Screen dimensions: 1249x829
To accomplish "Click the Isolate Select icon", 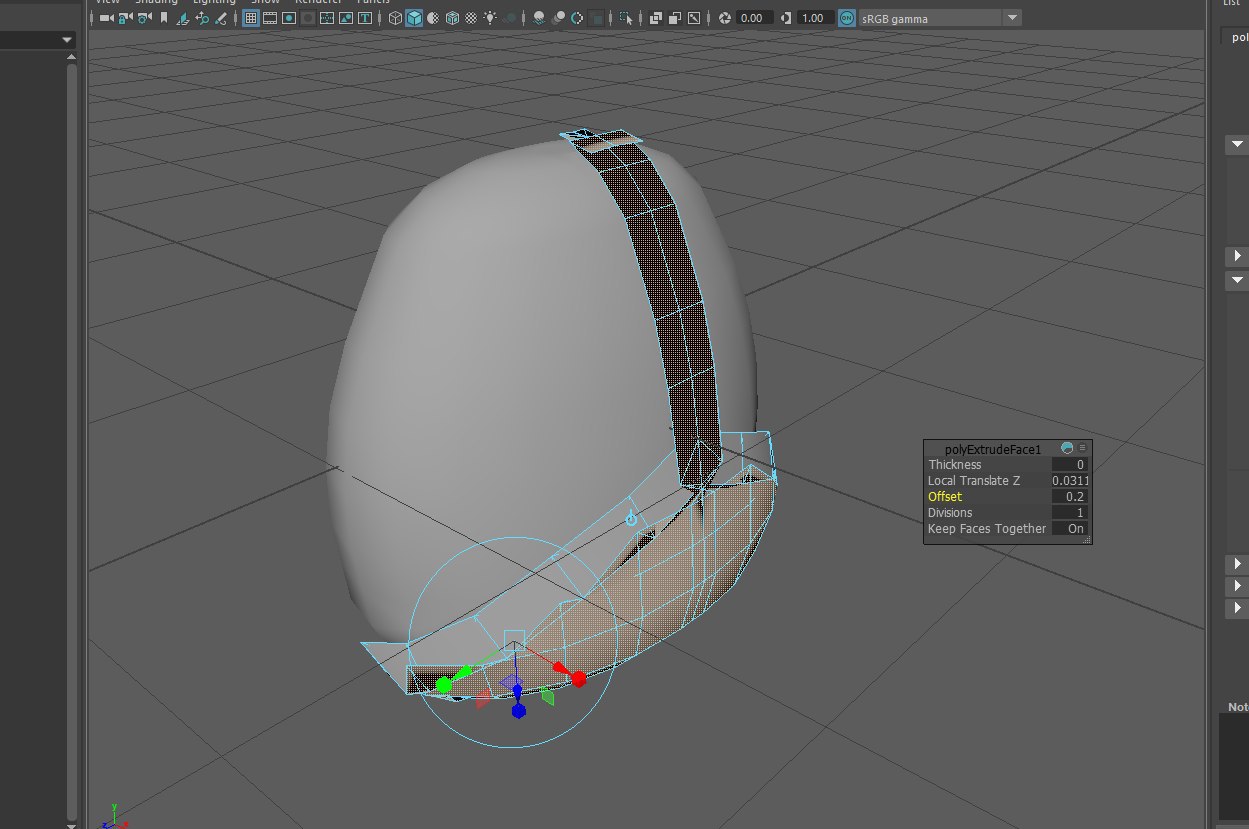I will (x=626, y=18).
